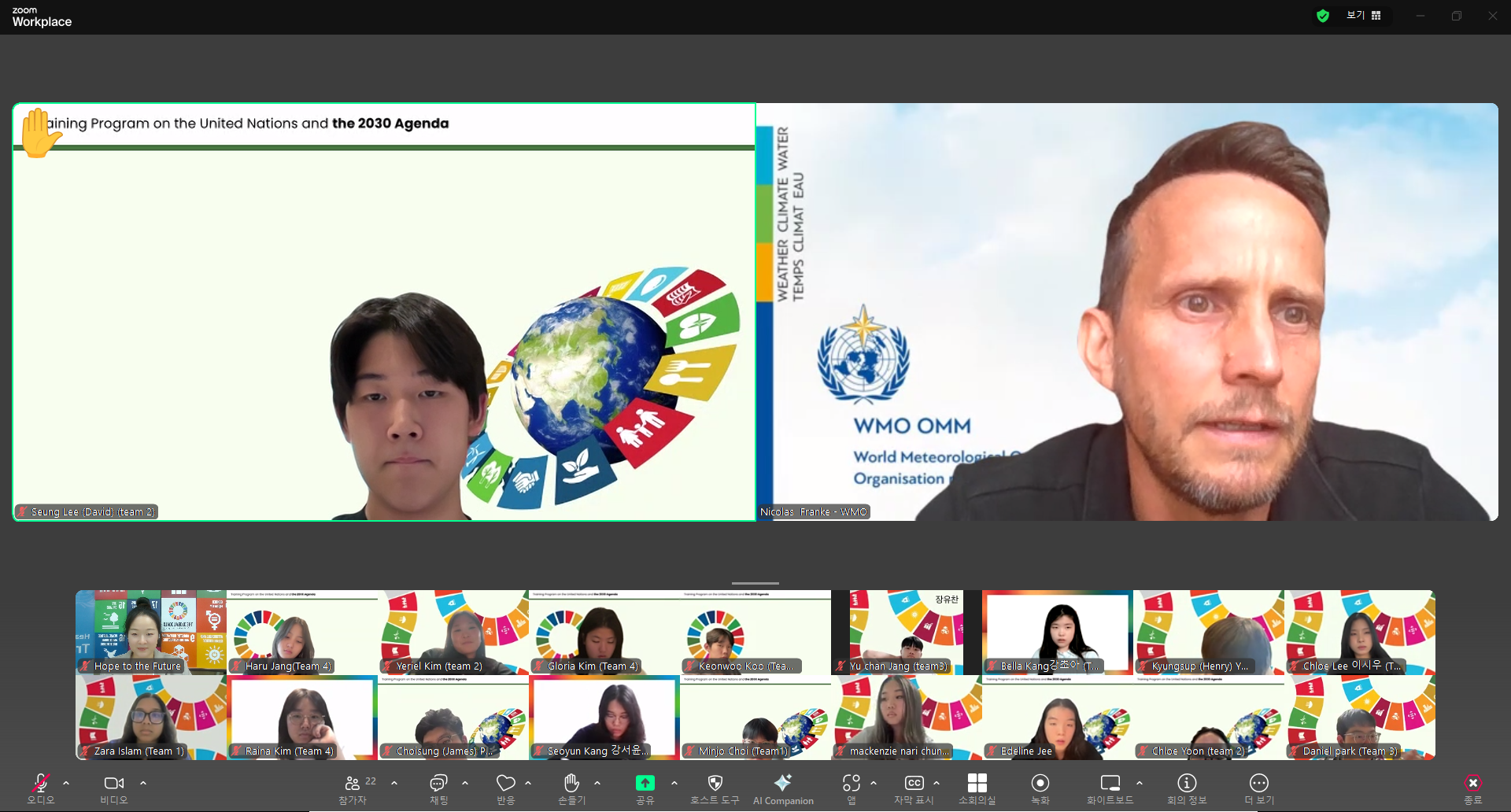1511x812 pixels.
Task: Raise hand using the hand icon
Action: click(x=572, y=788)
